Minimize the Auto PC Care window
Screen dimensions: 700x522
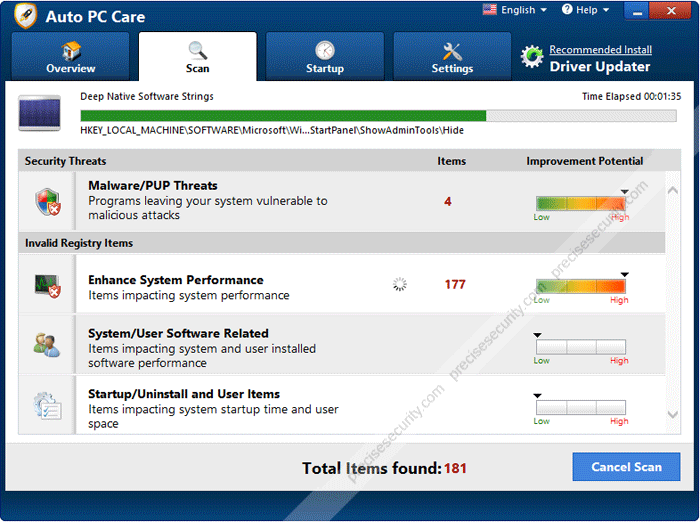[x=637, y=11]
